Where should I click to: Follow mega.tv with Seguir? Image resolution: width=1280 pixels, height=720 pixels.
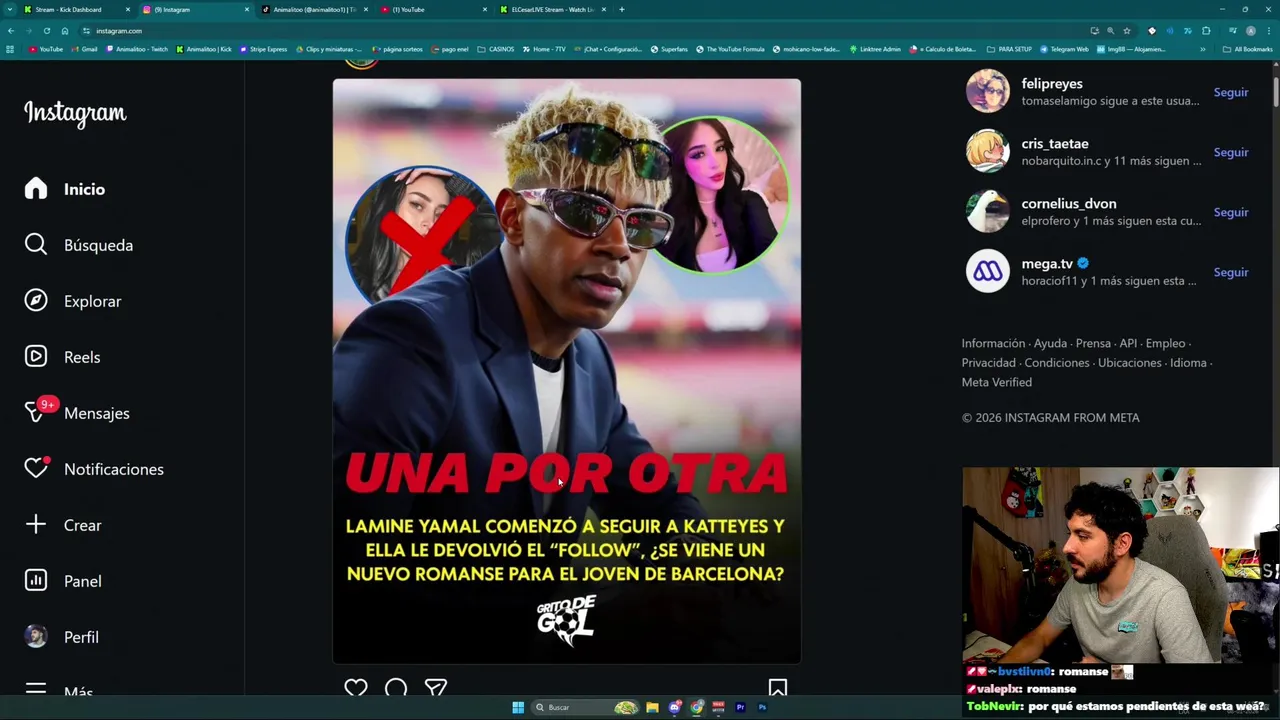[x=1231, y=272]
